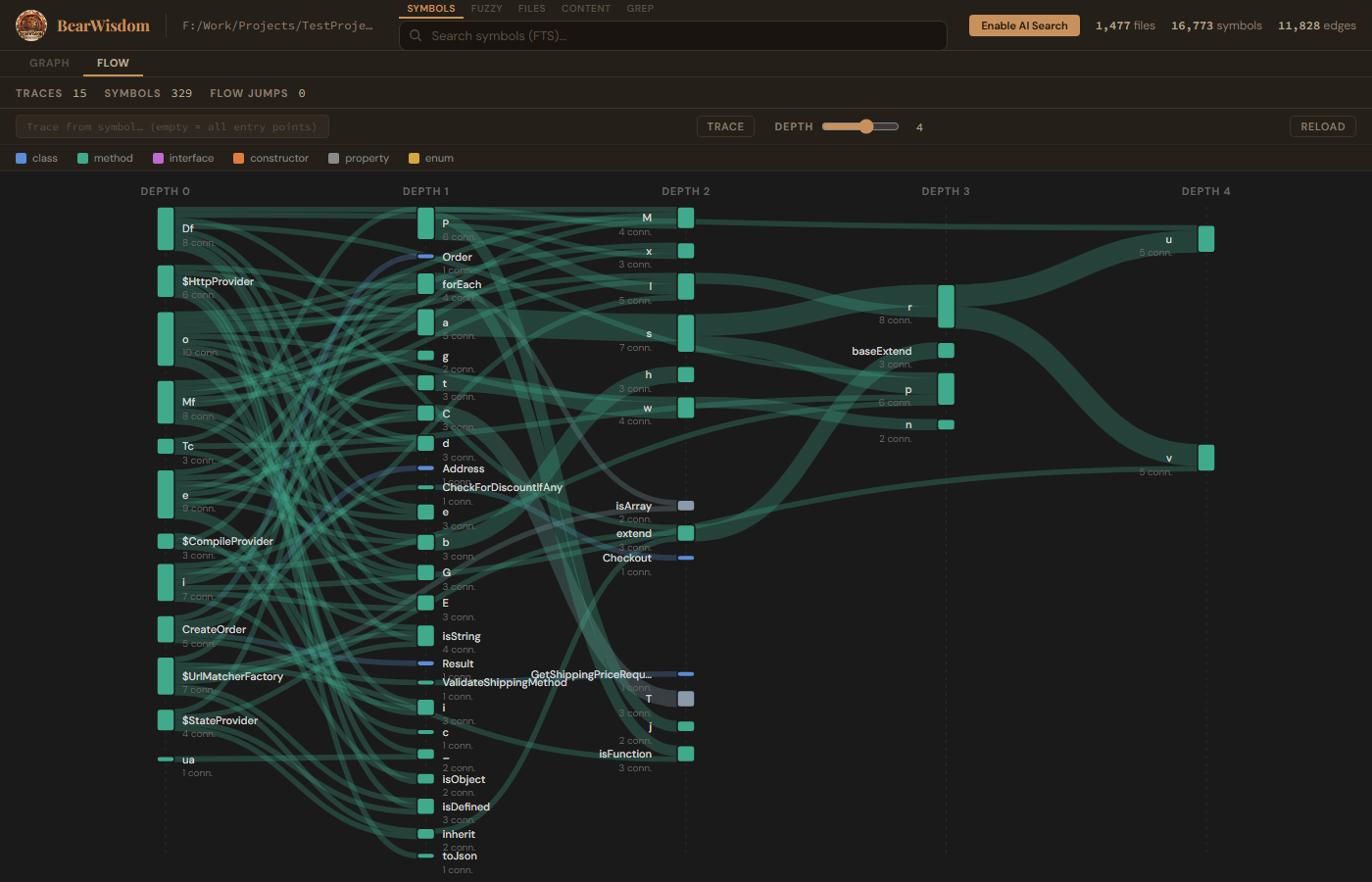Select the isFunction node

pyautogui.click(x=686, y=754)
